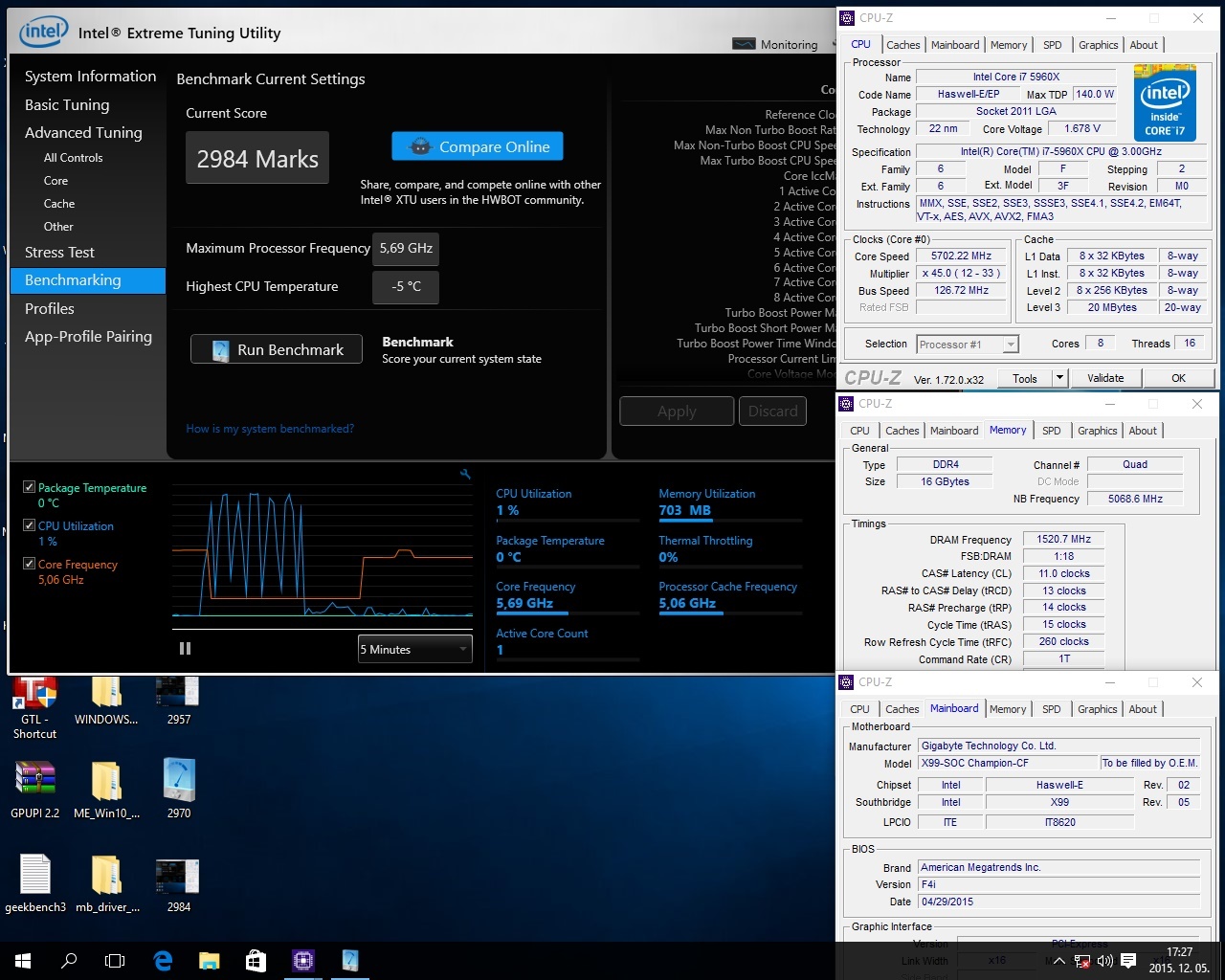This screenshot has height=980, width=1225.
Task: Open Core under Advanced Tuning
Action: (x=56, y=181)
